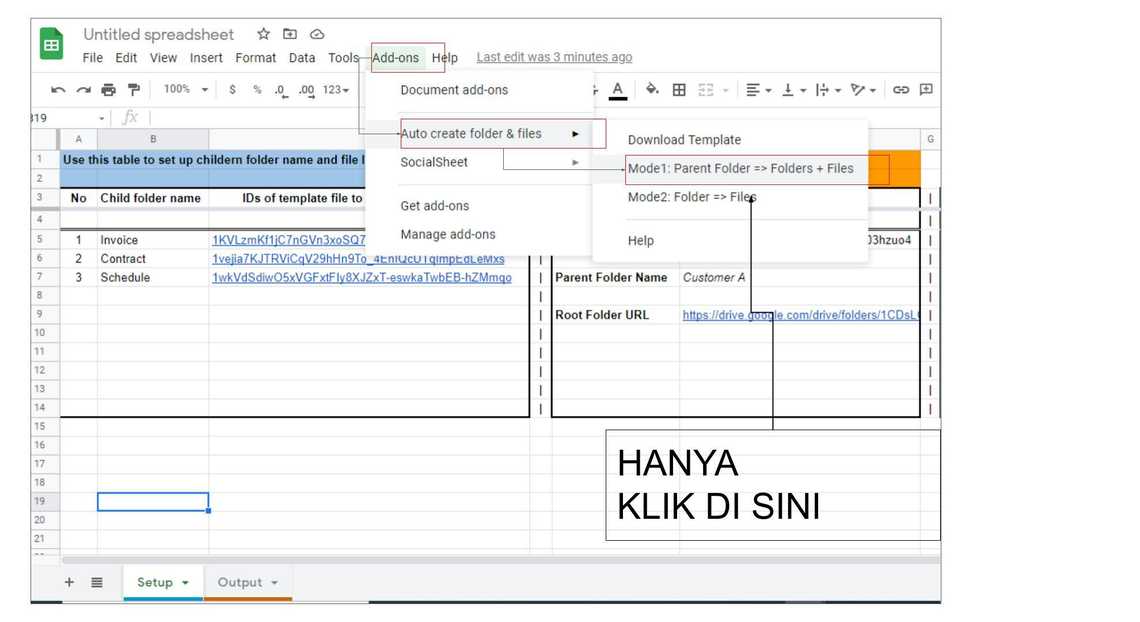Pick the fill color paint bucket
Image resolution: width=1140 pixels, height=622 pixels.
652,90
